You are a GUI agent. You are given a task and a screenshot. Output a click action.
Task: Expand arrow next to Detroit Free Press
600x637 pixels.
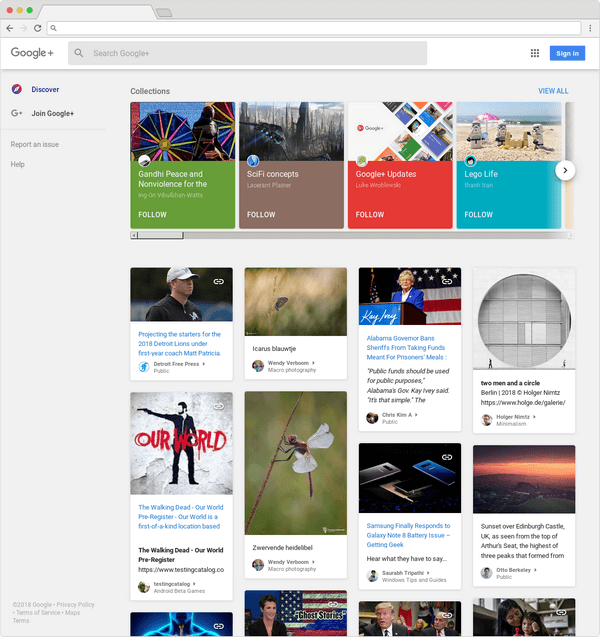pyautogui.click(x=204, y=364)
